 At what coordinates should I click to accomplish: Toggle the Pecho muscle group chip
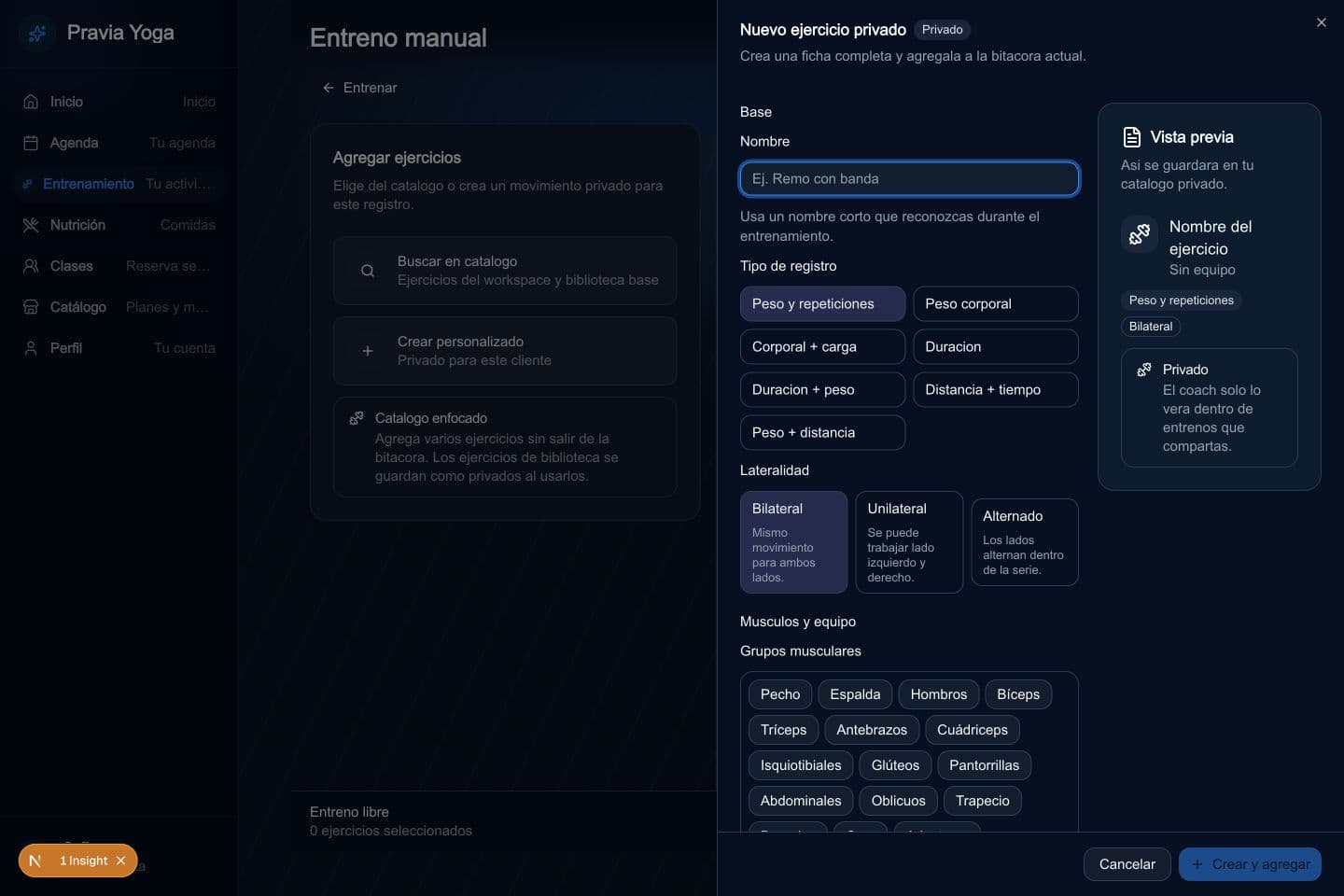pos(780,694)
